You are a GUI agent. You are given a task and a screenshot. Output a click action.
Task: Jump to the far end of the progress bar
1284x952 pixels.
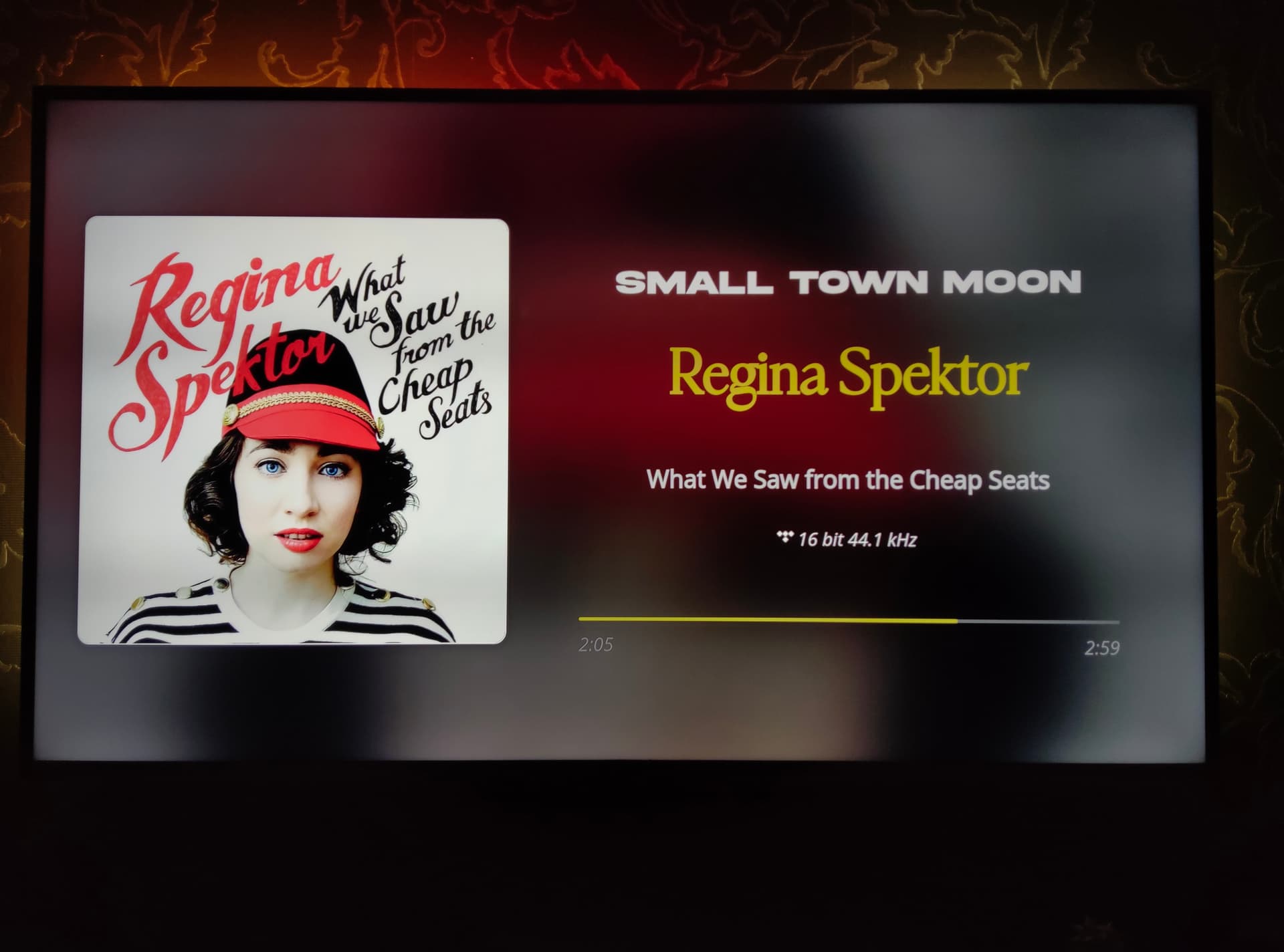[x=1117, y=623]
